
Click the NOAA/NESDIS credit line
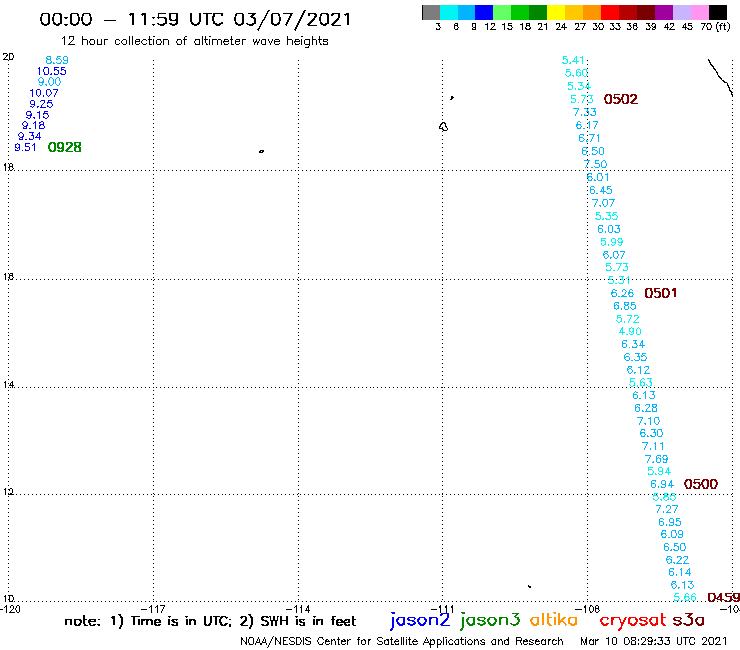tap(402, 641)
